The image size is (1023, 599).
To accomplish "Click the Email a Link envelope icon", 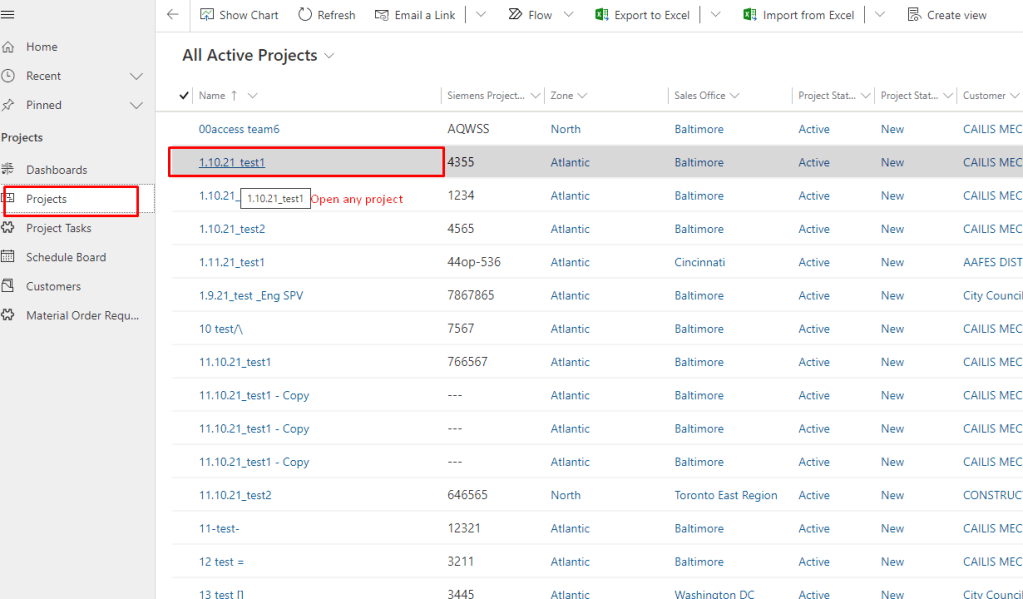I will point(381,15).
